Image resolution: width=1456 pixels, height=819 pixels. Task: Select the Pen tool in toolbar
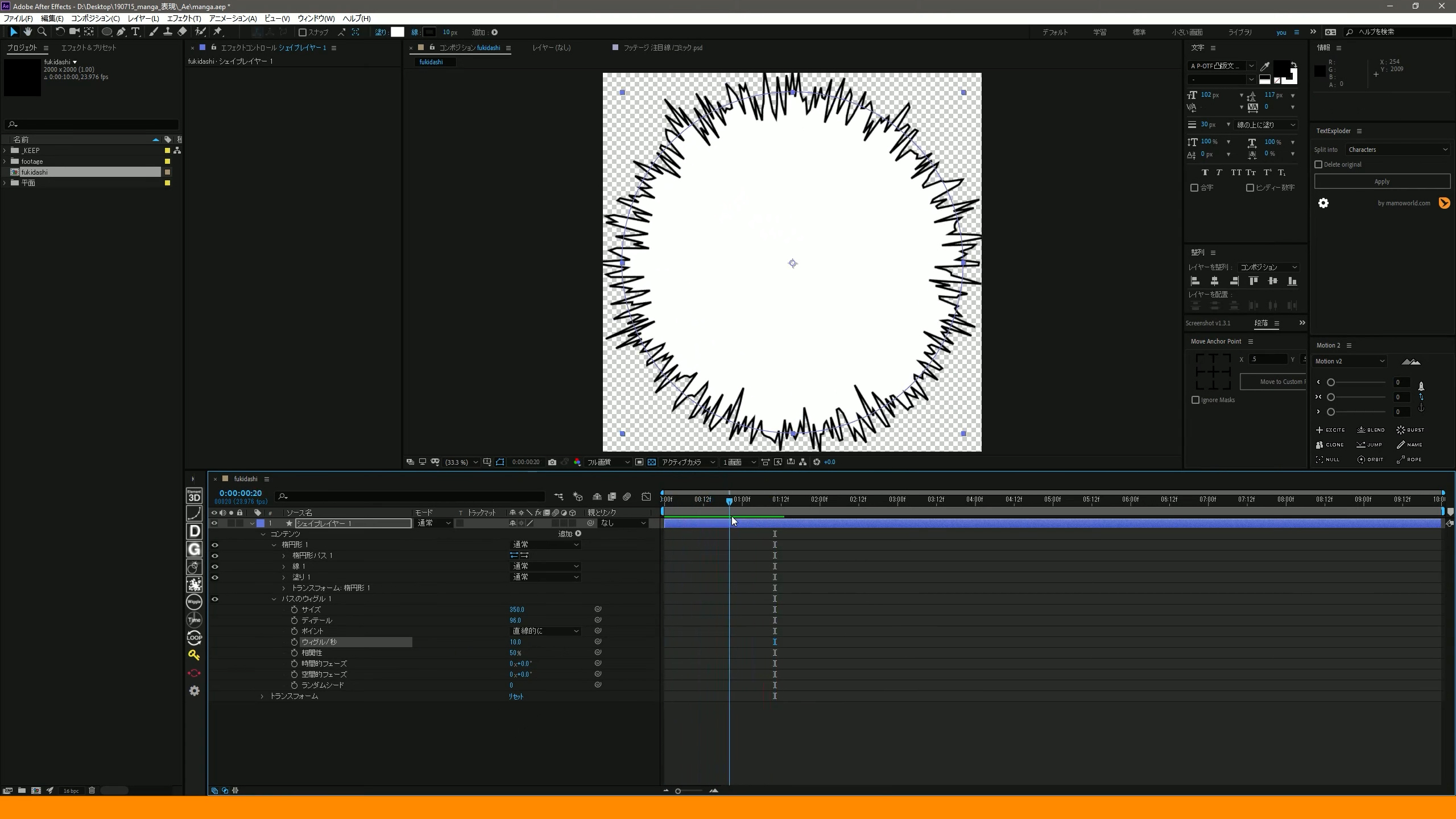coord(121,32)
